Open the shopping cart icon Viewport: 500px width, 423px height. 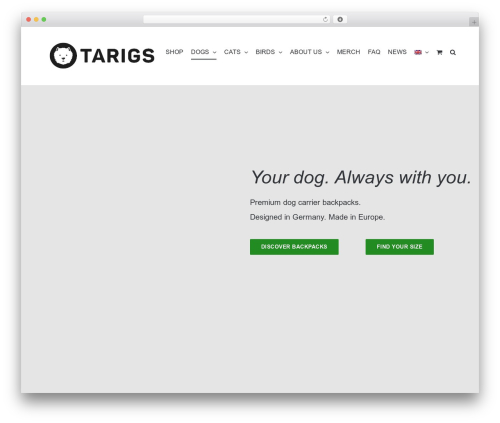click(x=439, y=52)
